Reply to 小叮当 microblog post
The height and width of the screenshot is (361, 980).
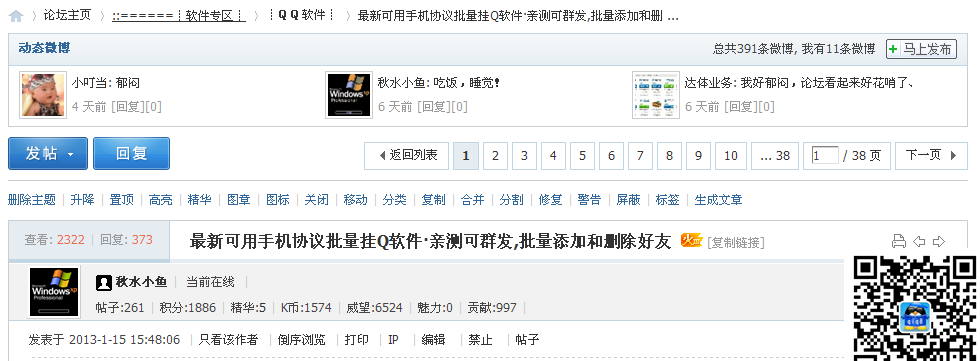pos(128,107)
